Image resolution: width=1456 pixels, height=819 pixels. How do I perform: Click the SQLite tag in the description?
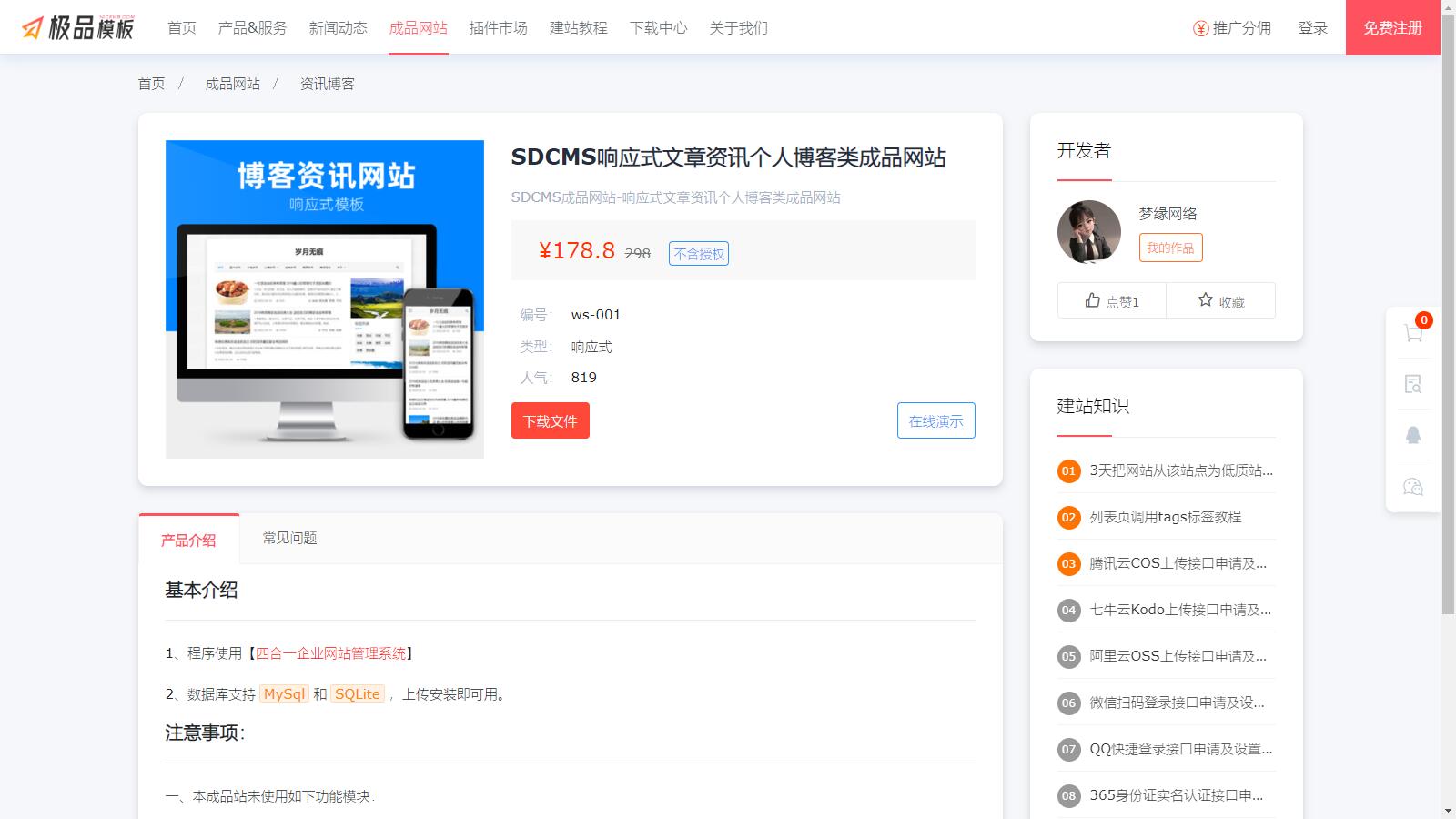[x=358, y=693]
